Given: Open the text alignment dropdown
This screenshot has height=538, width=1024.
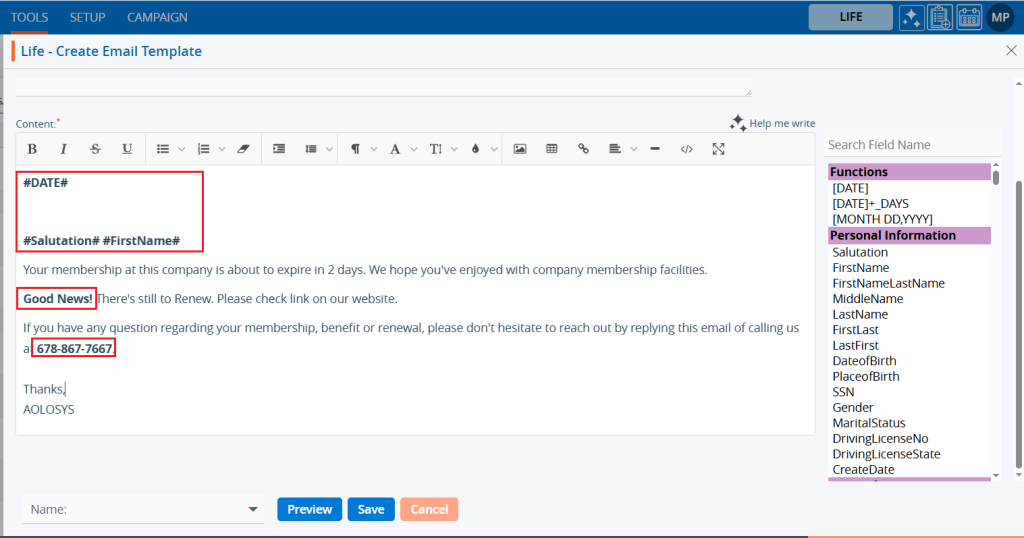Looking at the screenshot, I should click(x=621, y=149).
